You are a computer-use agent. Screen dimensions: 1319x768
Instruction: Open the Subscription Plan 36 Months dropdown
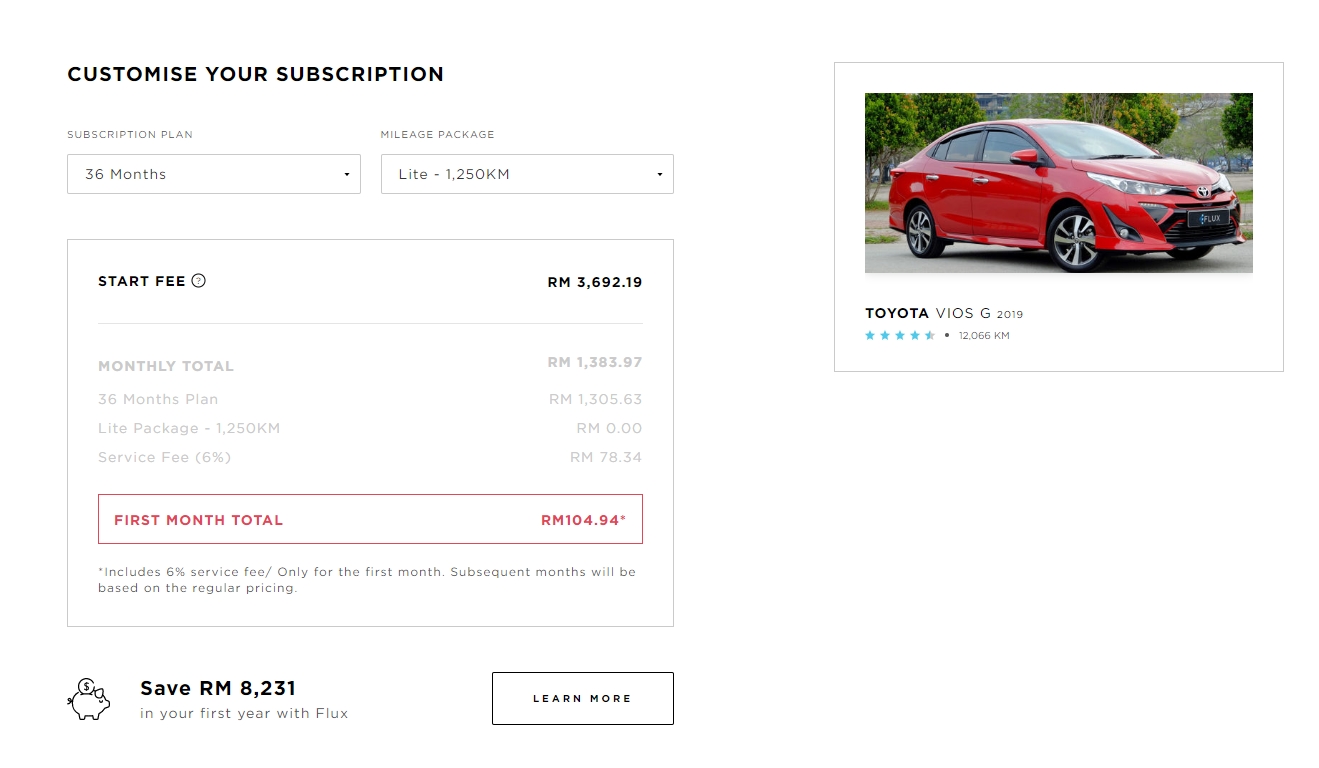pyautogui.click(x=213, y=174)
